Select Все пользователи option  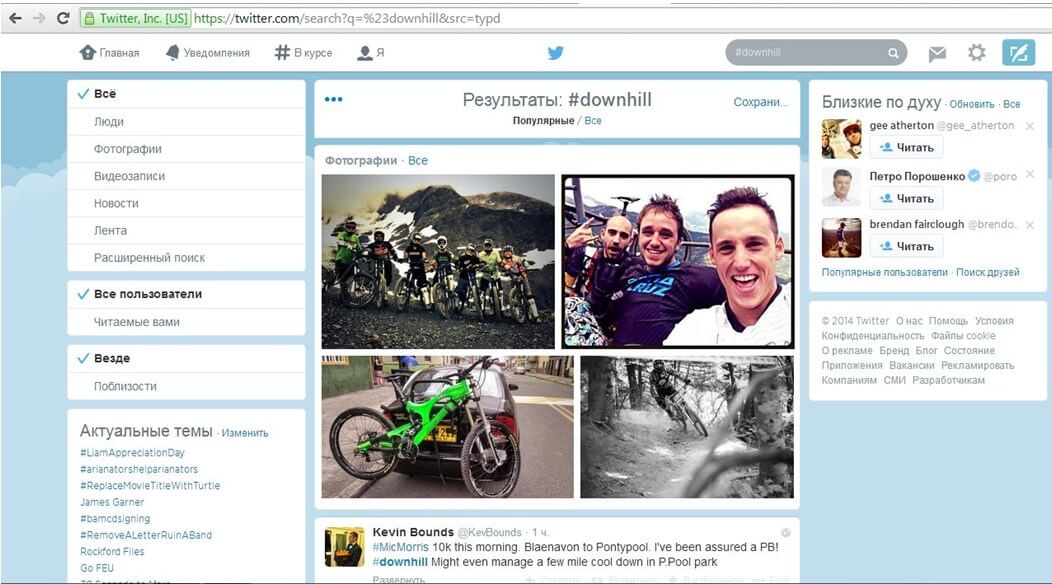tap(187, 294)
